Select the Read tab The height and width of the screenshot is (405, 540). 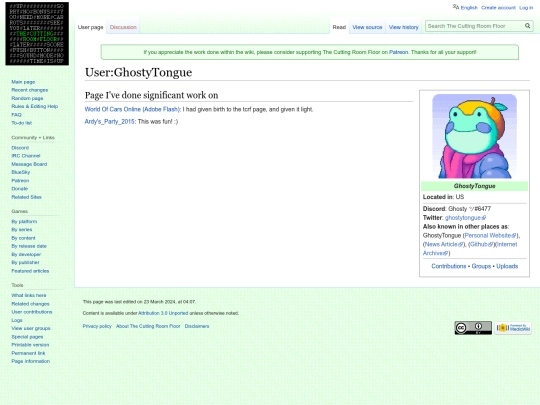339,27
